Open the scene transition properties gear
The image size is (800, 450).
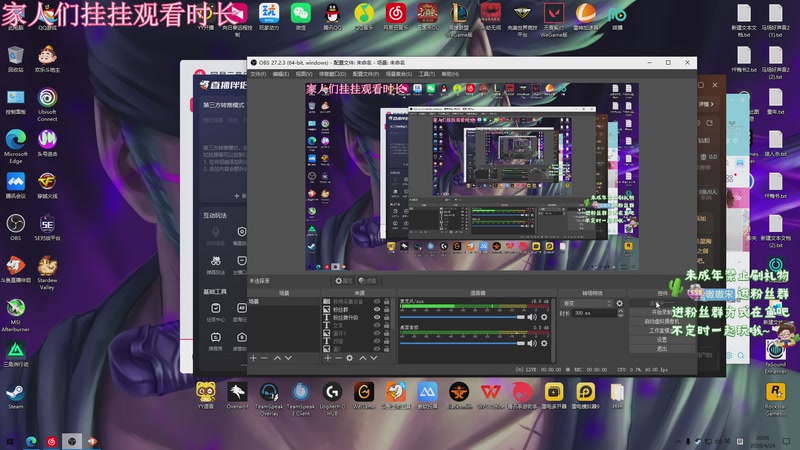point(619,303)
